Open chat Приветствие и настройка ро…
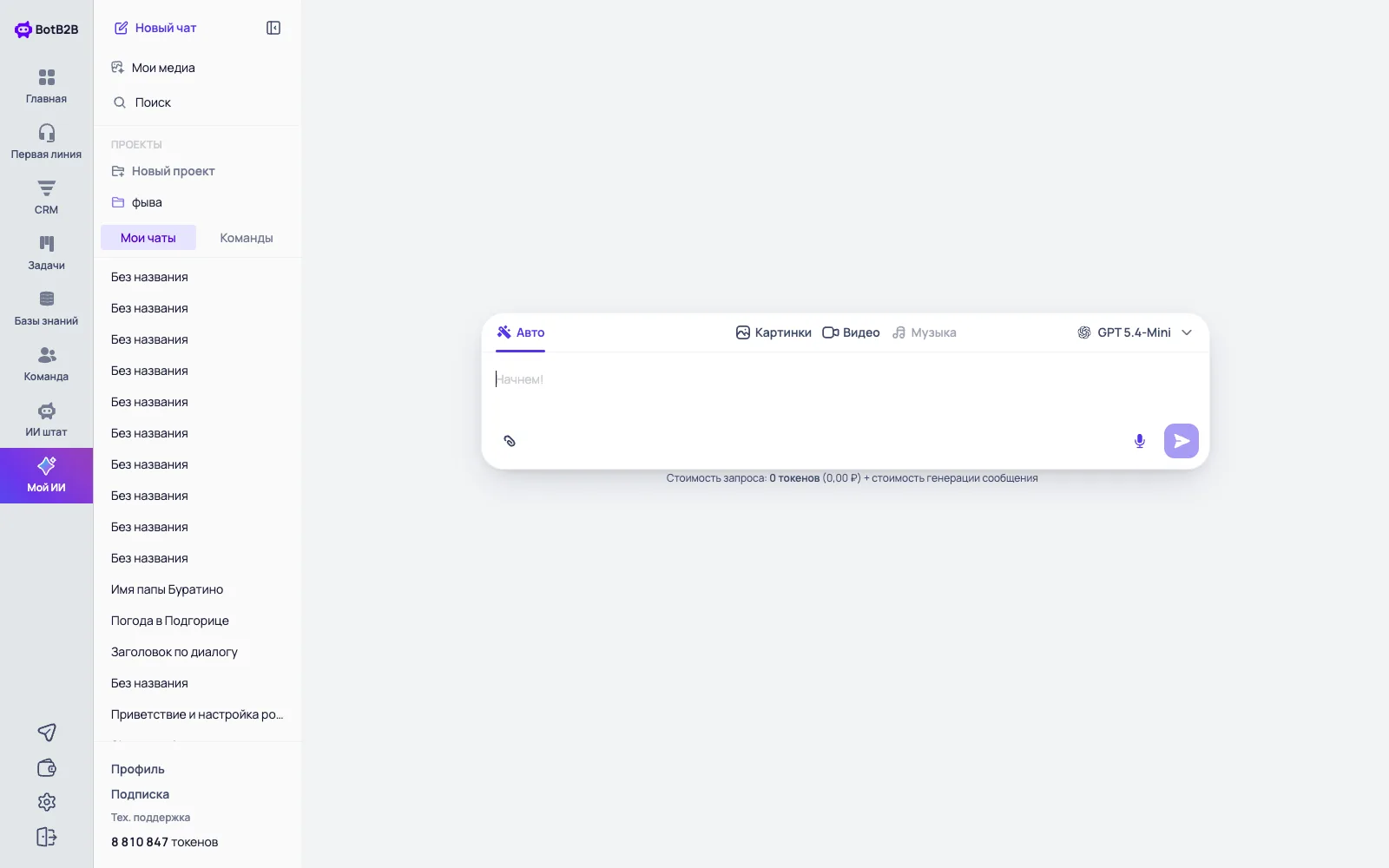The height and width of the screenshot is (868, 1389). 197,714
